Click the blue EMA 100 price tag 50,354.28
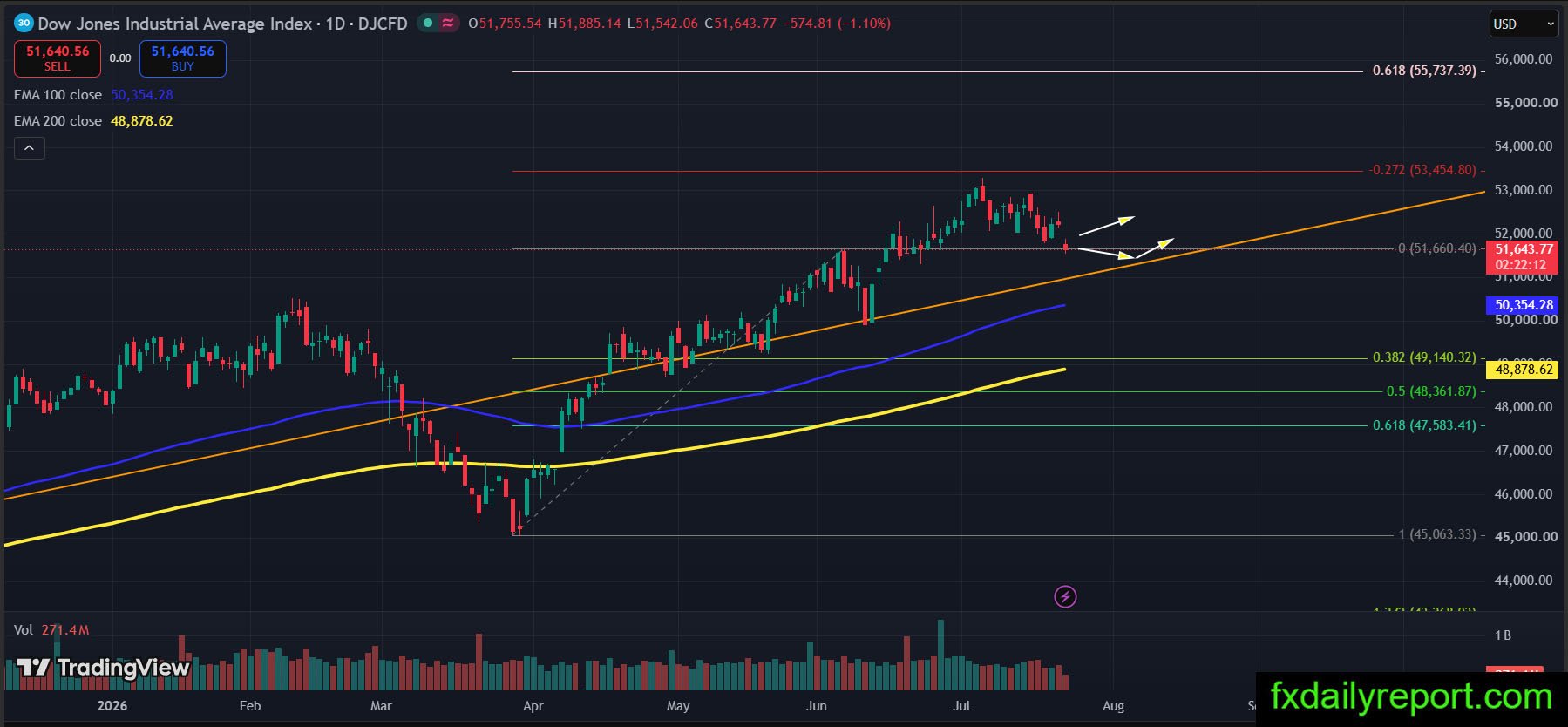Viewport: 1568px width, 727px height. click(x=1522, y=305)
